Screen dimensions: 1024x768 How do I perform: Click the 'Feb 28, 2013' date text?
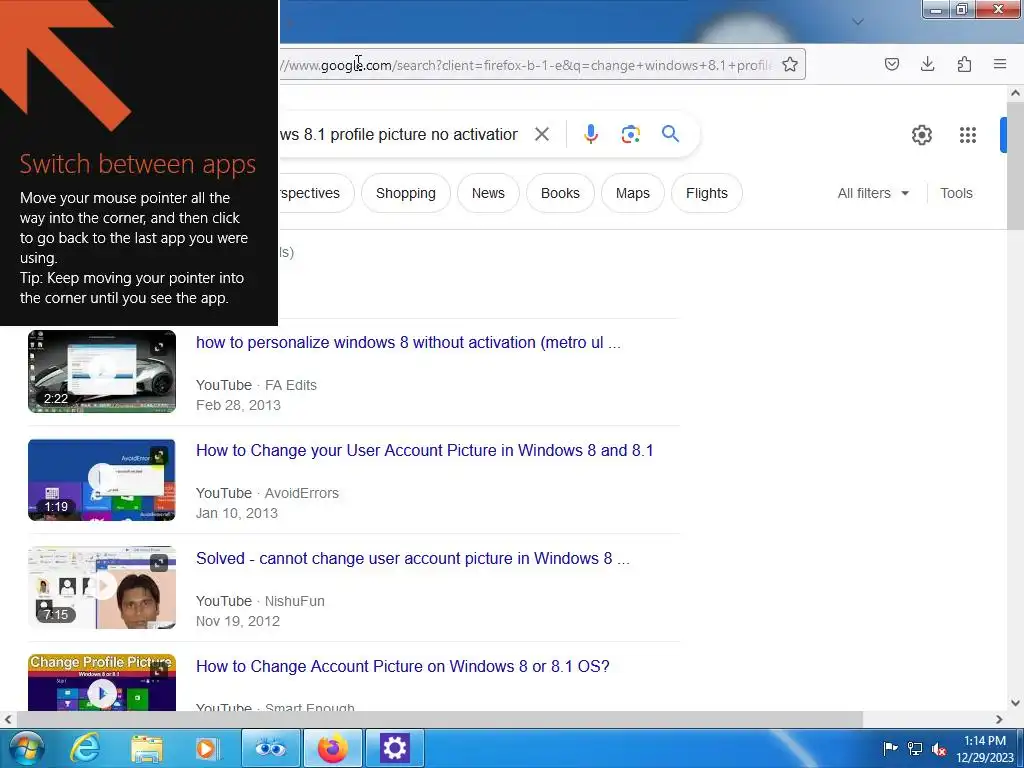238,405
